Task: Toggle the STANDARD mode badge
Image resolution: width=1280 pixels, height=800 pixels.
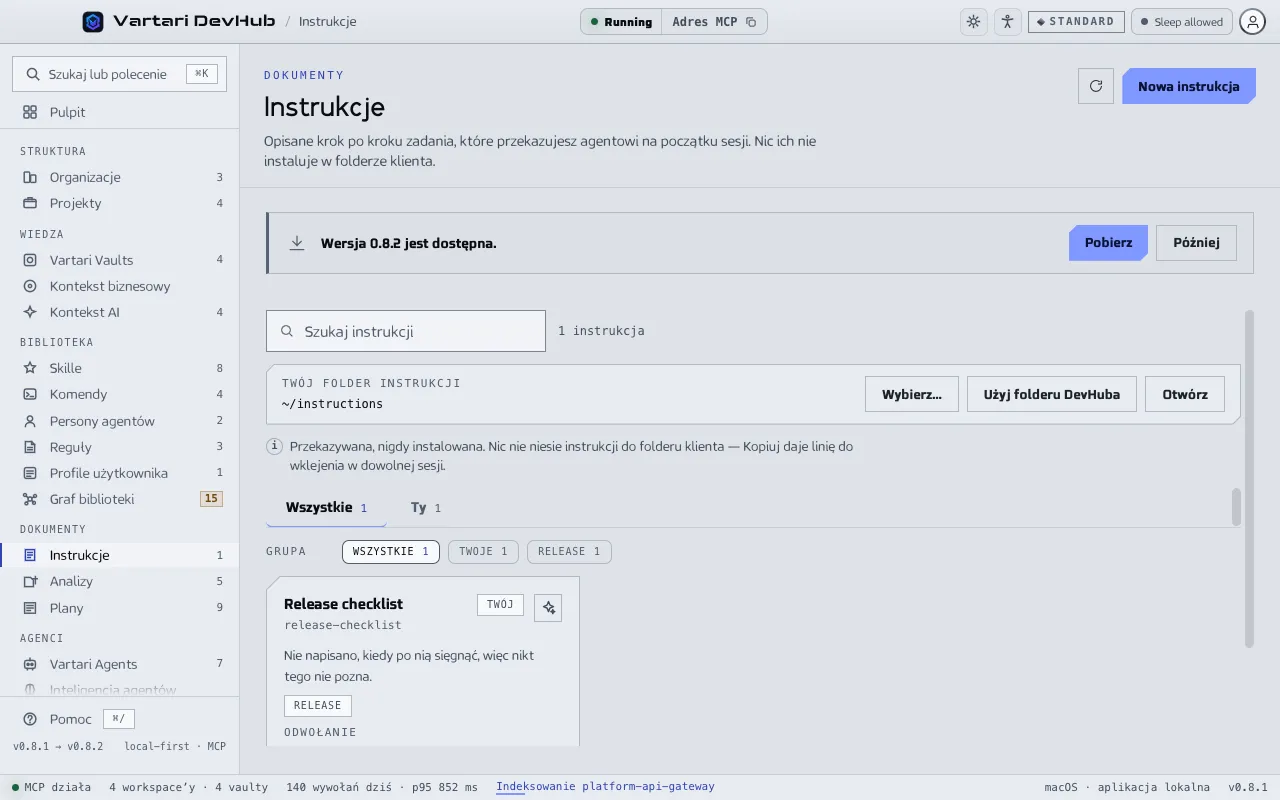Action: 1076,21
